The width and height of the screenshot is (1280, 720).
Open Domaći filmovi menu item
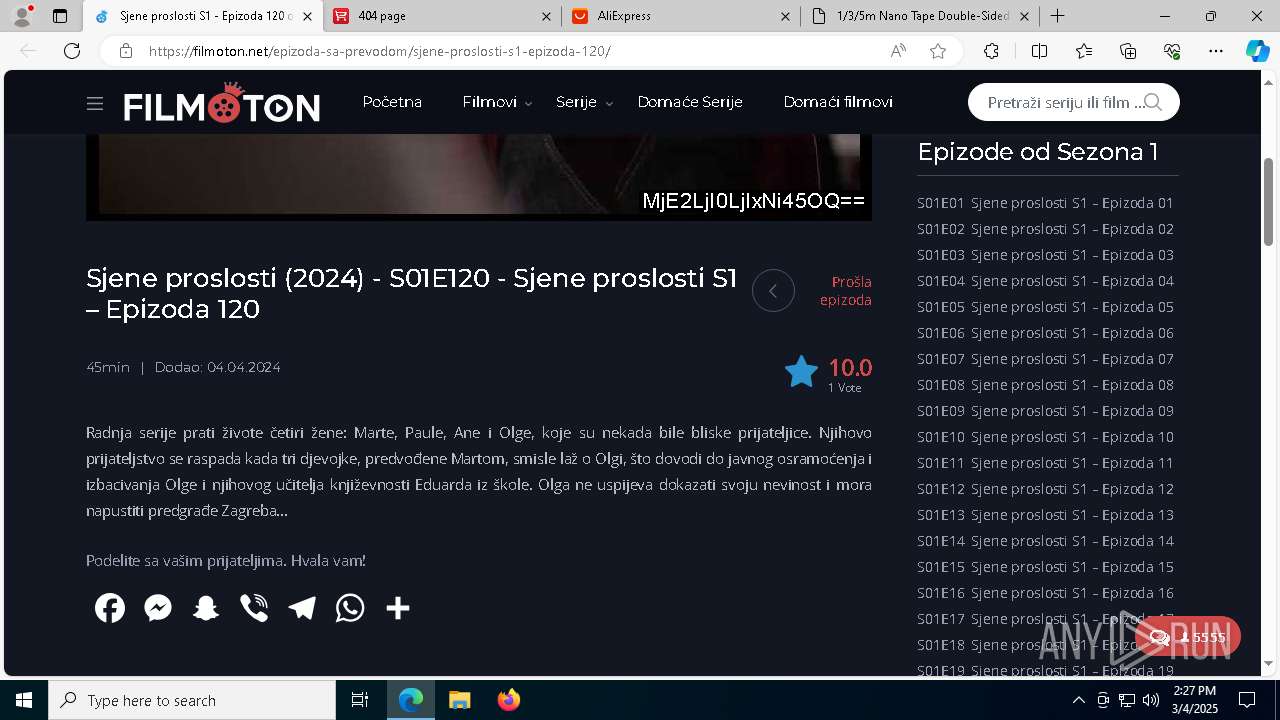[838, 102]
